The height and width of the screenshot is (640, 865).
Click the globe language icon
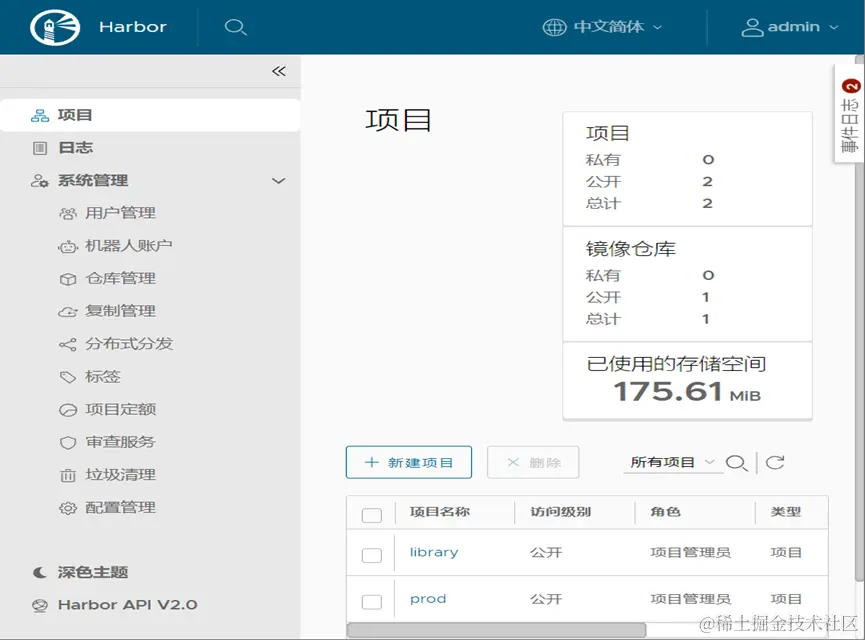click(x=554, y=26)
